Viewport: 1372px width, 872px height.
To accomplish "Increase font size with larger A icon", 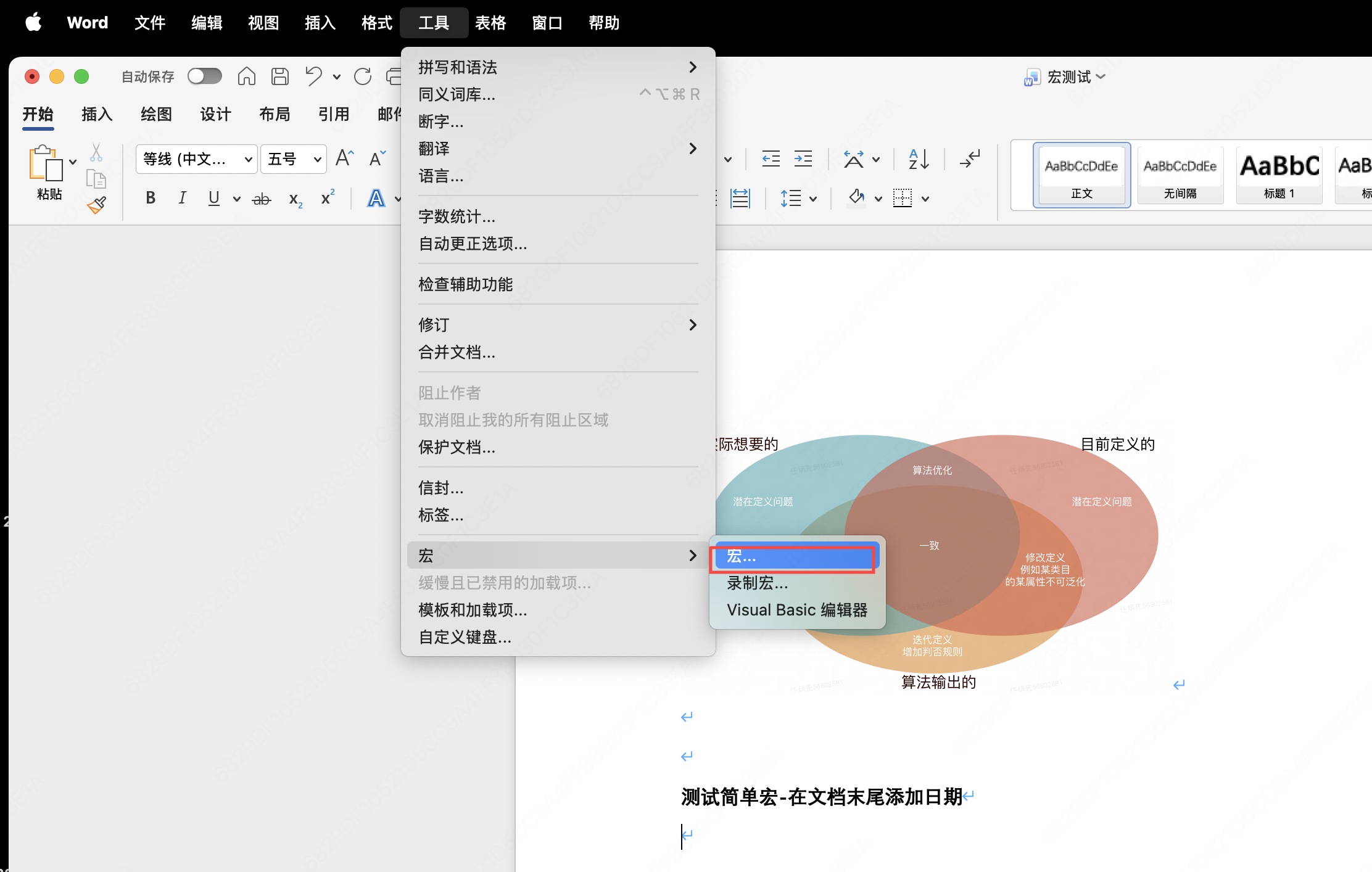I will click(x=344, y=158).
